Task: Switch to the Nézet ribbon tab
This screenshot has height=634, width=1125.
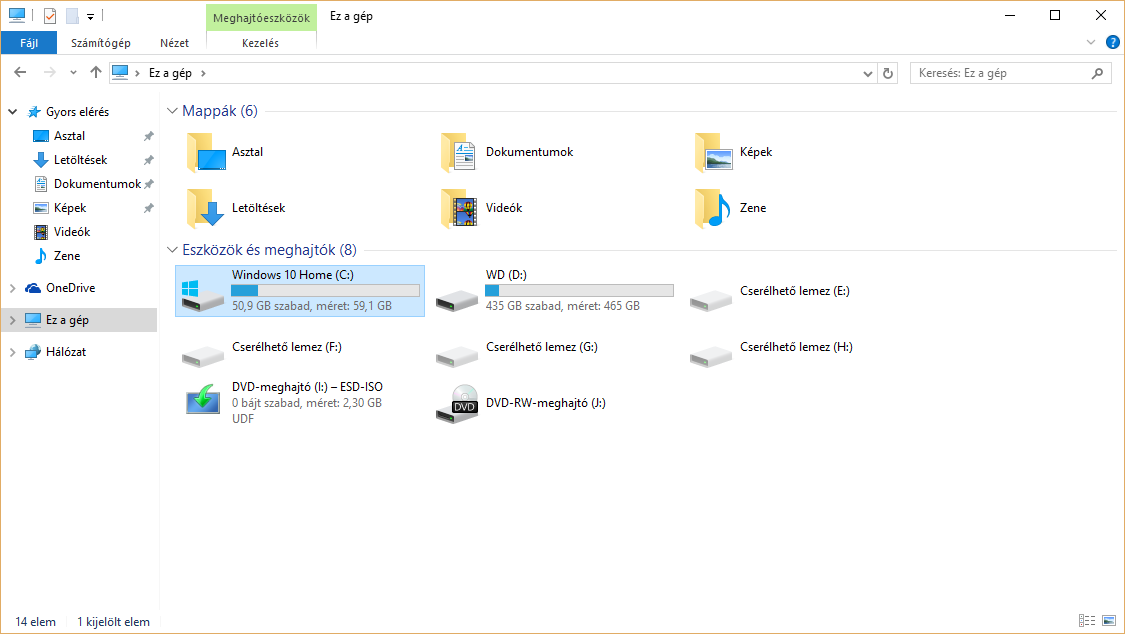Action: [174, 43]
